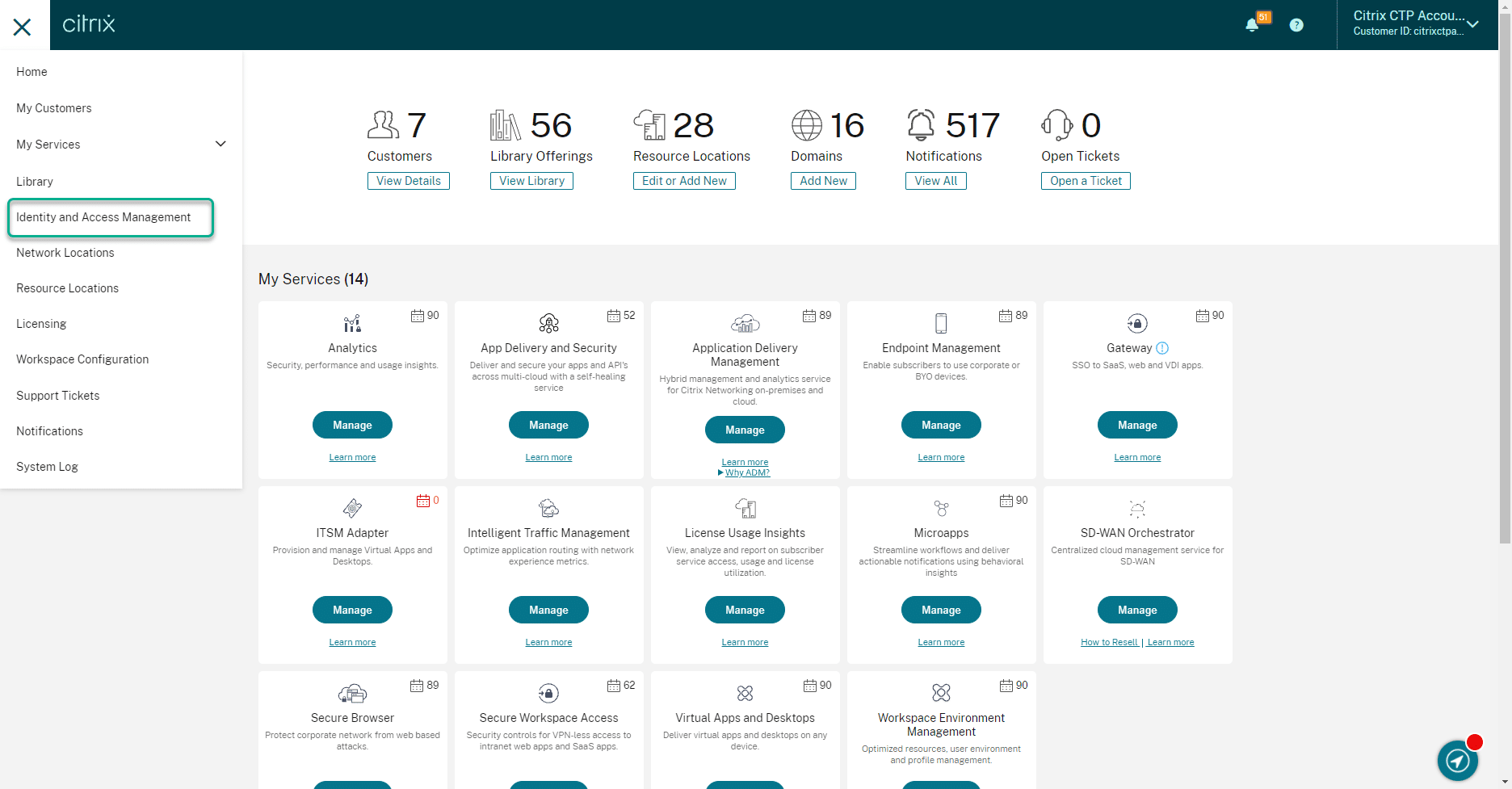This screenshot has width=1512, height=789.
Task: Click License Usage Insights icon
Action: click(745, 509)
